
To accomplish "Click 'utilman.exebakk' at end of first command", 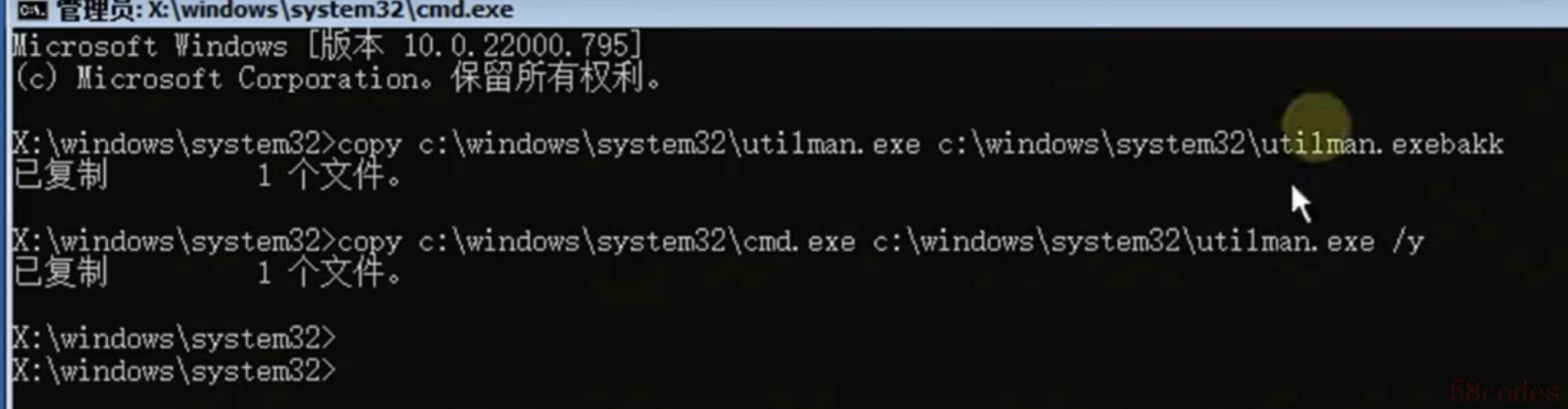I will (x=1383, y=144).
